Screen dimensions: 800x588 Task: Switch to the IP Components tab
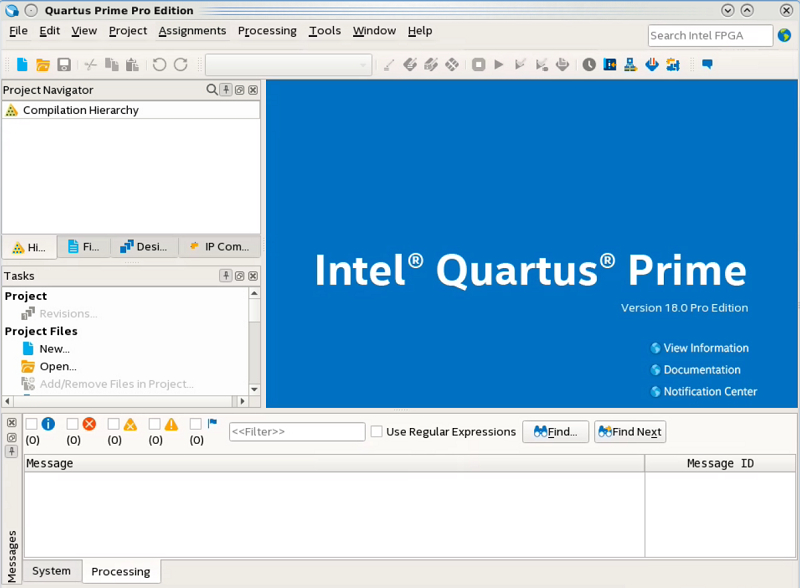pyautogui.click(x=219, y=247)
